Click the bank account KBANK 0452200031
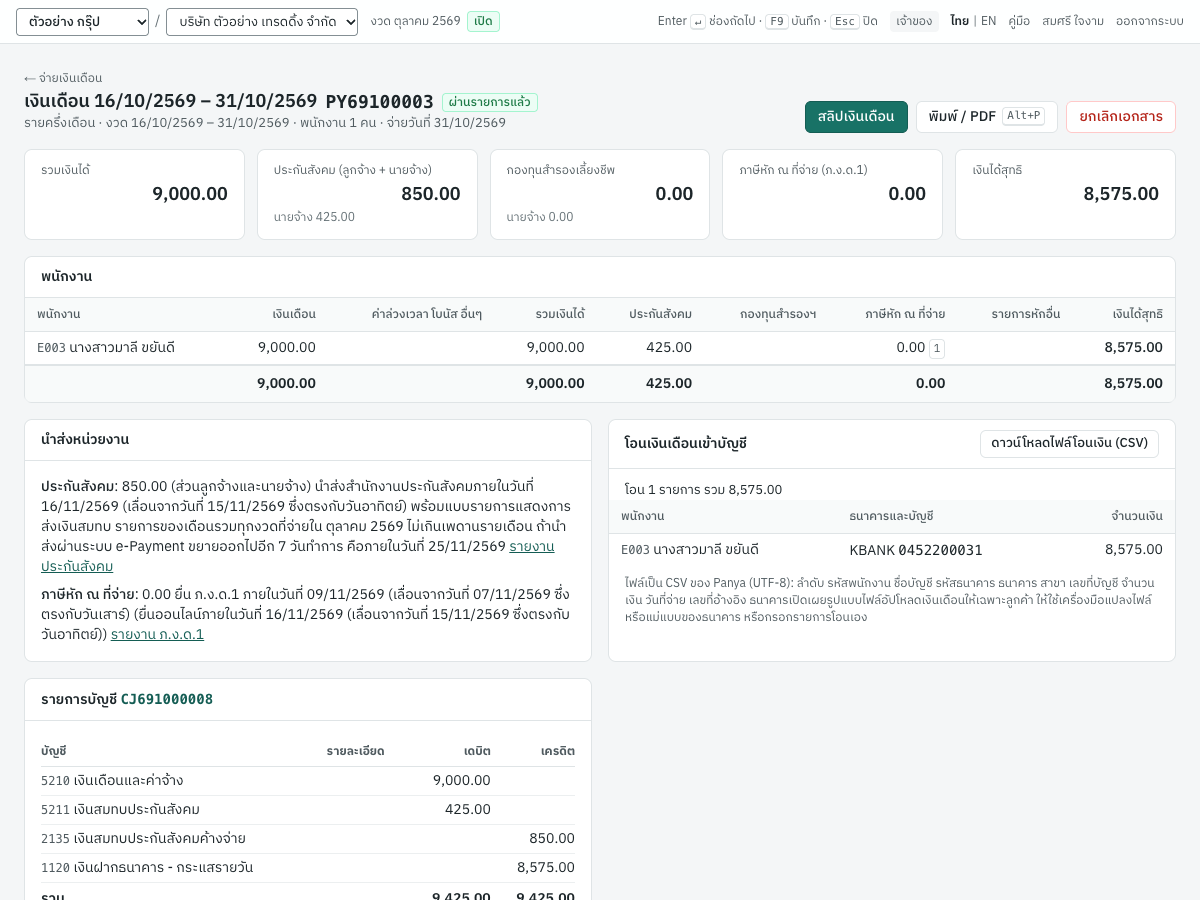This screenshot has height=900, width=1200. click(916, 550)
